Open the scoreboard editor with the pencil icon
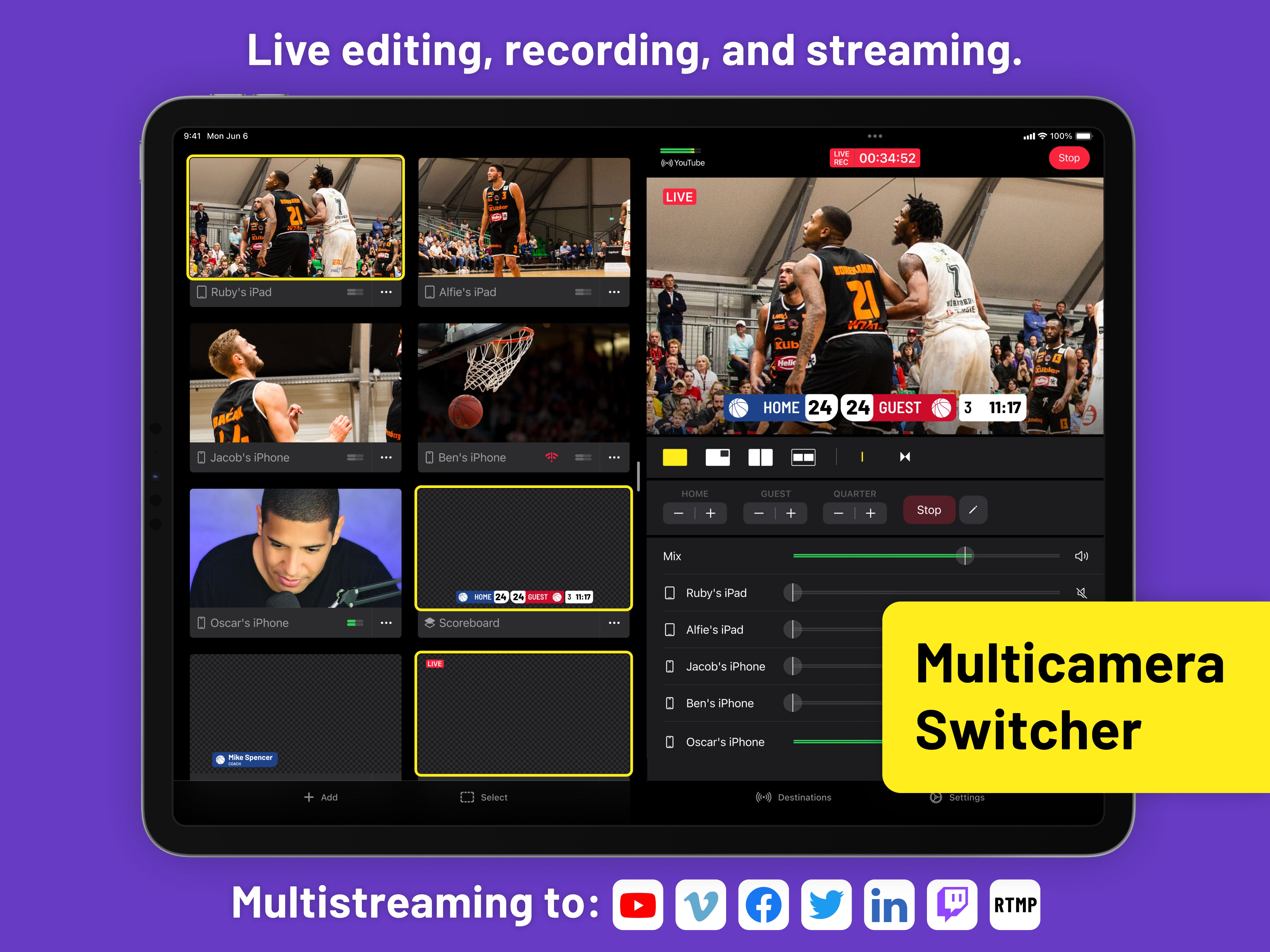The width and height of the screenshot is (1270, 952). pyautogui.click(x=974, y=510)
